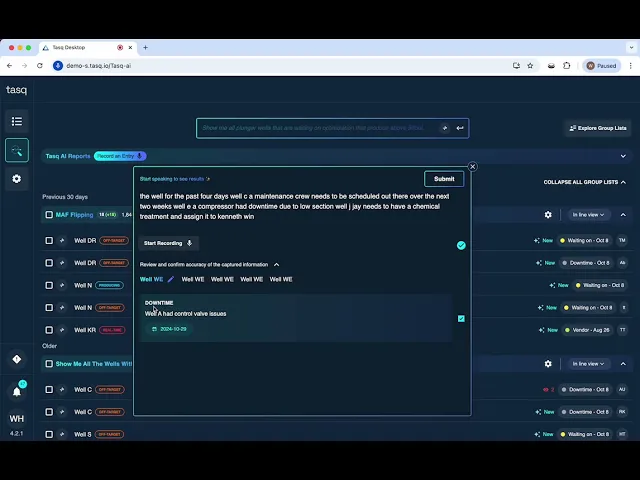Click the site info icon in address bar

[58, 66]
